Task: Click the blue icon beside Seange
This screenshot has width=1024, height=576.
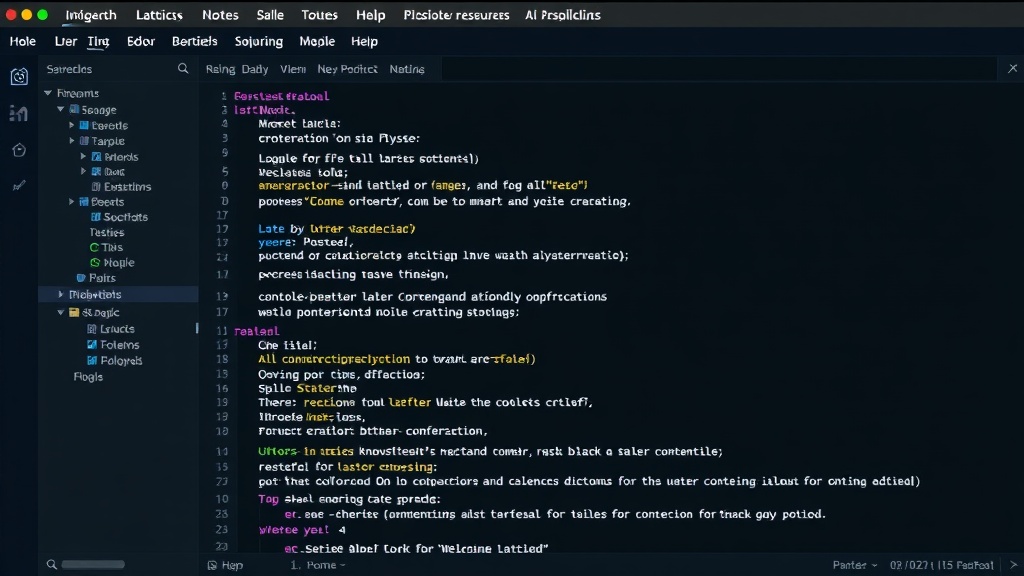Action: coord(74,110)
